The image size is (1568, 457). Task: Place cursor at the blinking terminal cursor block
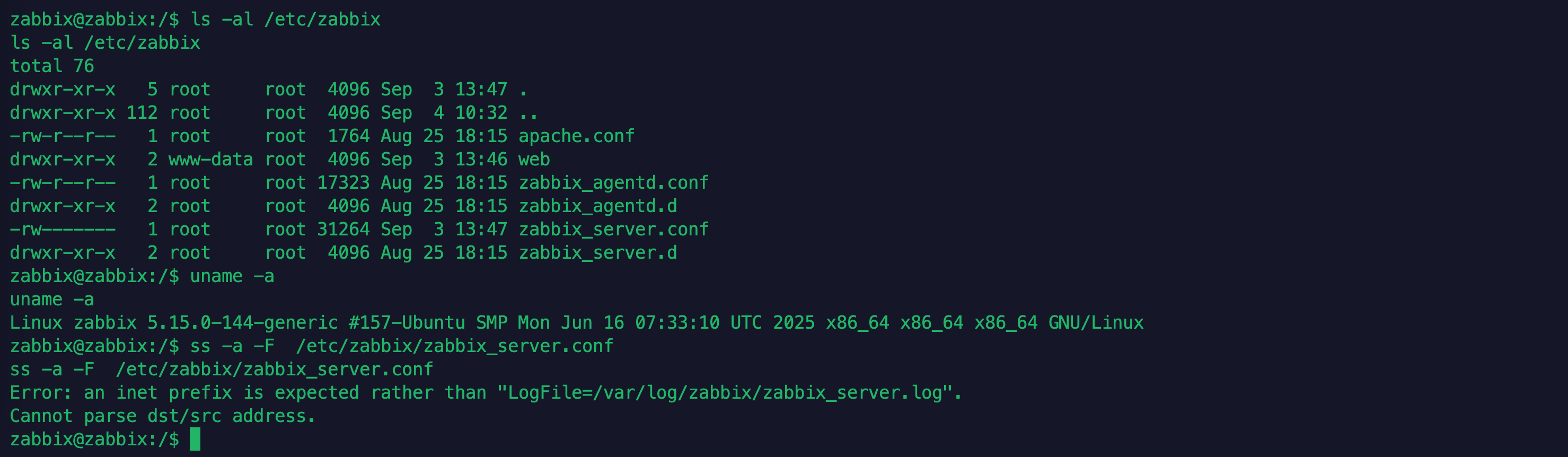[x=195, y=439]
